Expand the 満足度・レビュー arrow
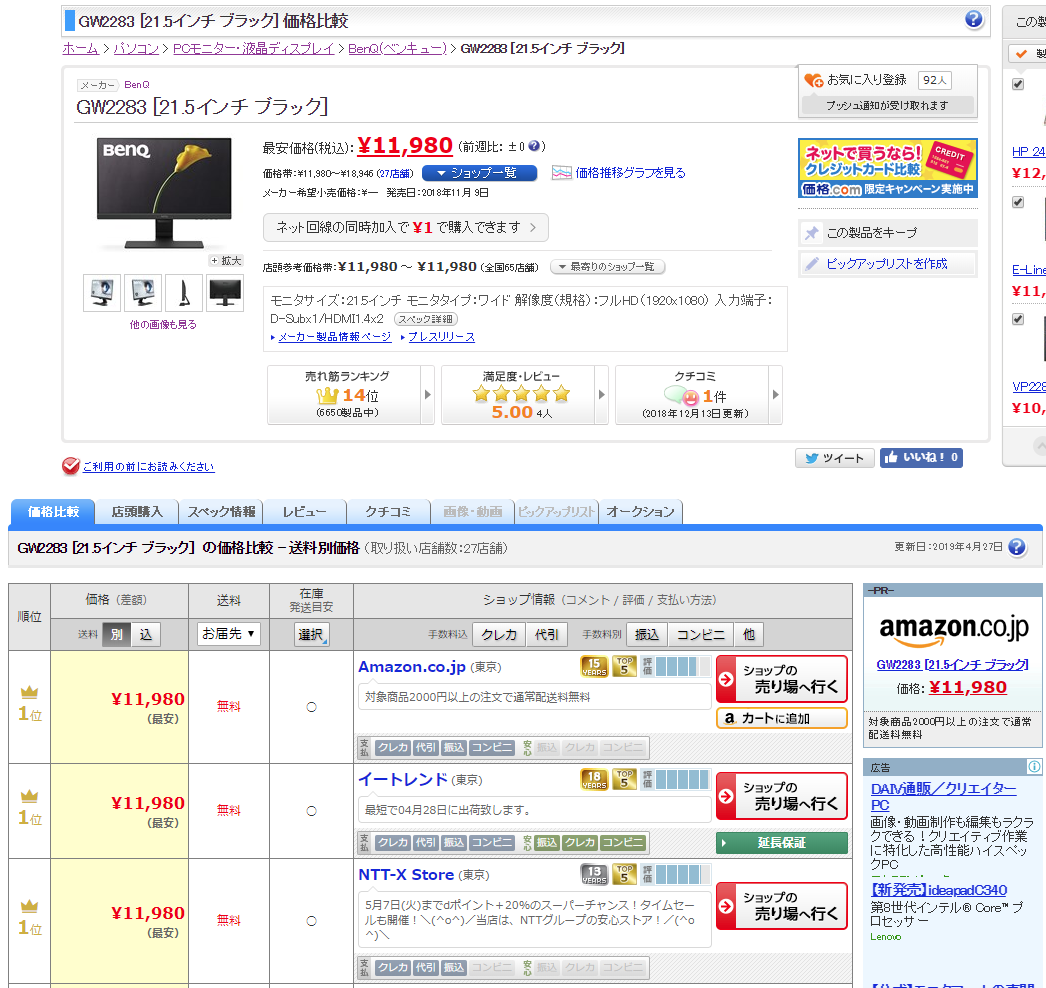This screenshot has width=1046, height=988. [x=602, y=394]
